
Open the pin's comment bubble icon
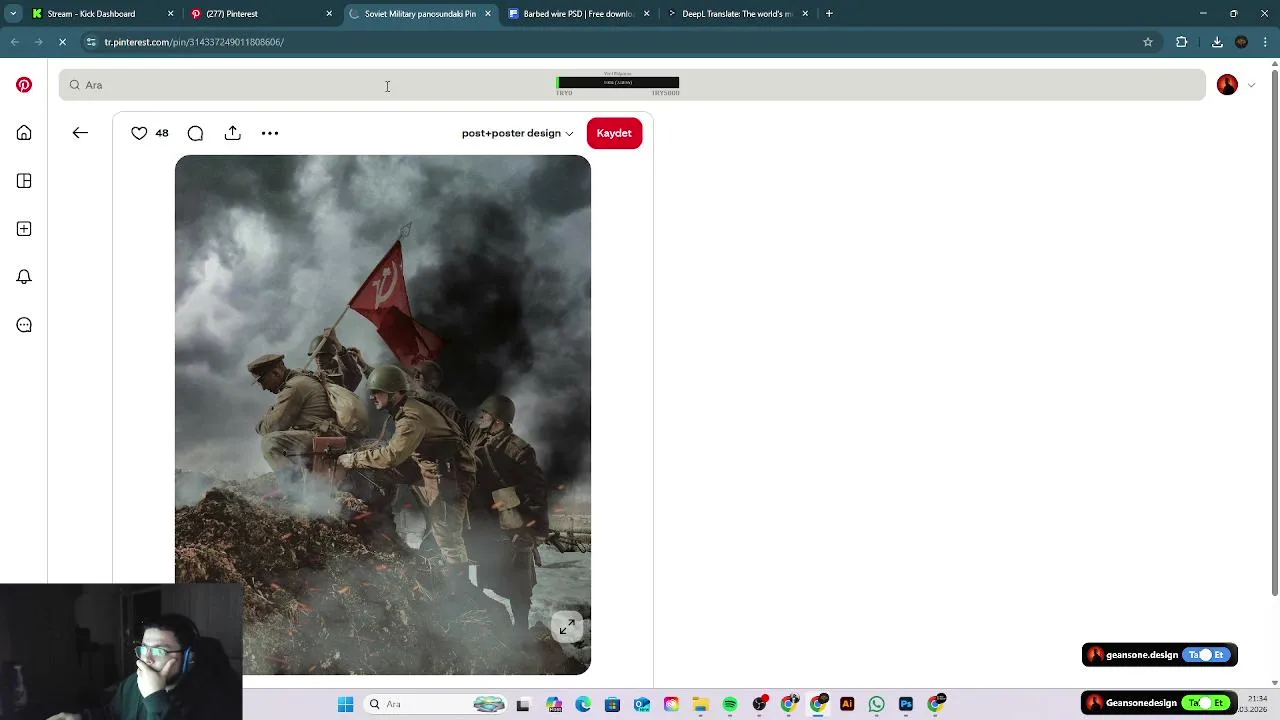pyautogui.click(x=195, y=133)
